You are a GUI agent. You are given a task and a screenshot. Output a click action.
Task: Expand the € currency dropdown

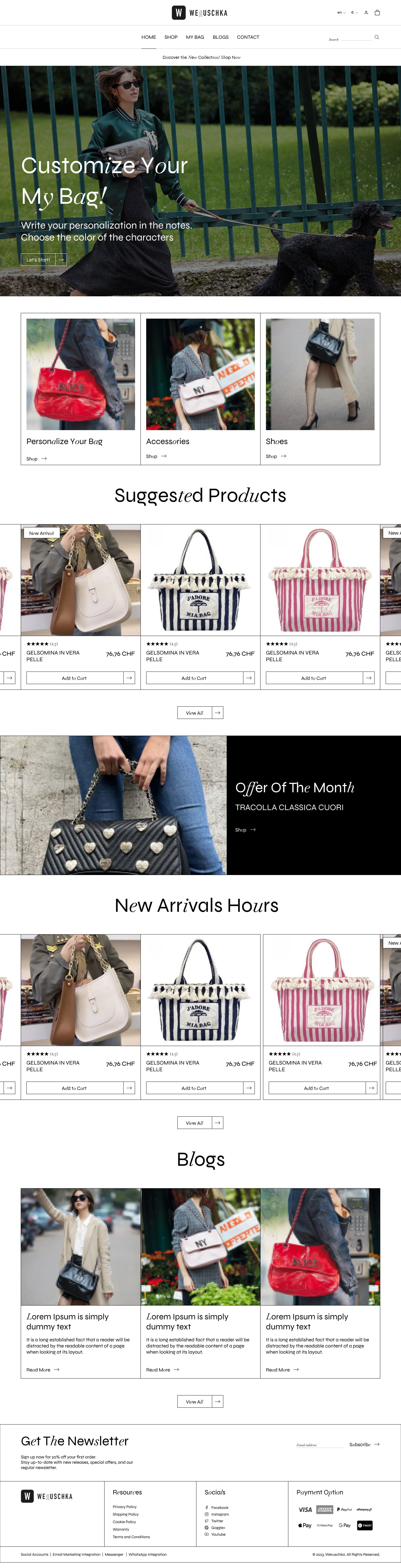pyautogui.click(x=355, y=12)
